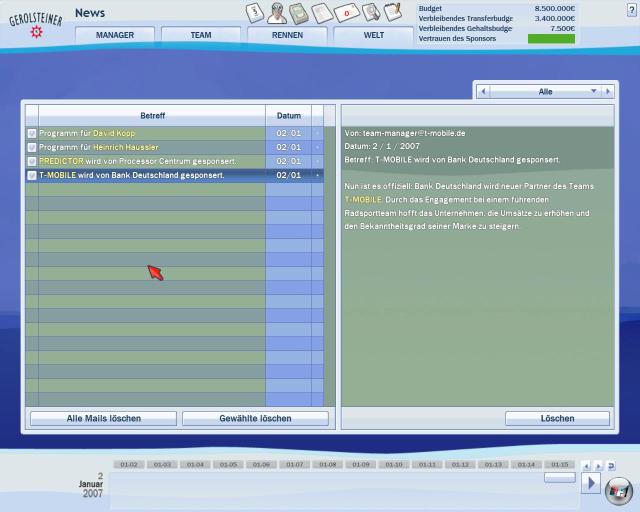This screenshot has height=512, width=640.
Task: Shift the calendar timeline forward with right arrow
Action: click(x=598, y=466)
